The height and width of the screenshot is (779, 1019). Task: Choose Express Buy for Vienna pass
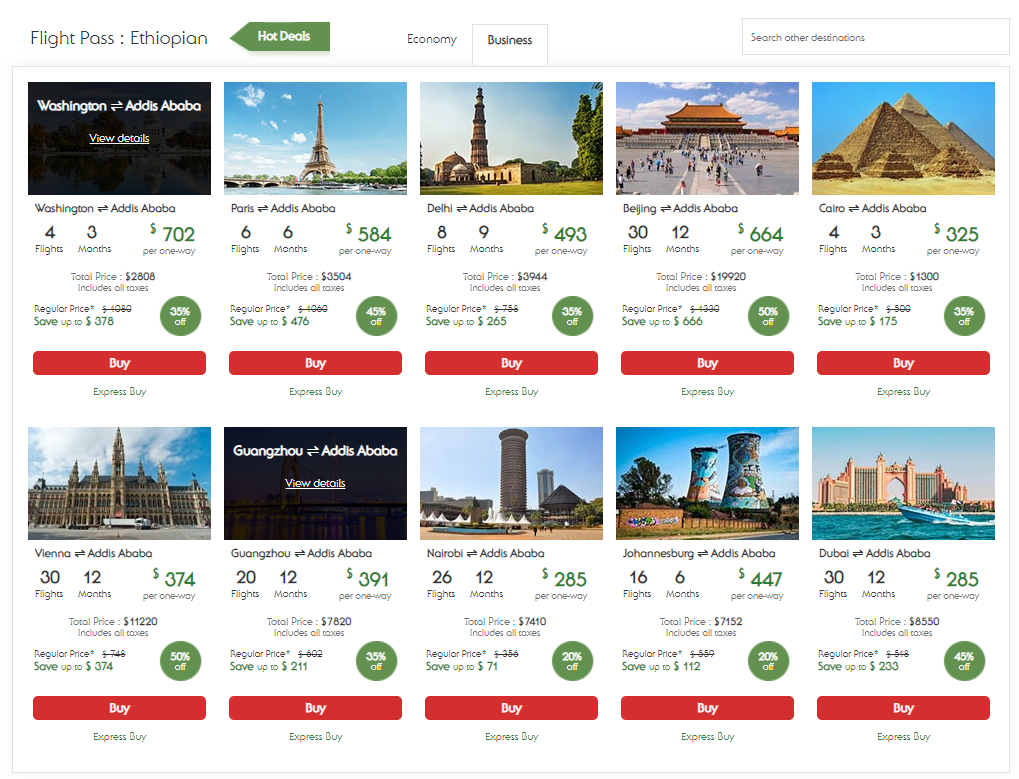click(x=120, y=737)
